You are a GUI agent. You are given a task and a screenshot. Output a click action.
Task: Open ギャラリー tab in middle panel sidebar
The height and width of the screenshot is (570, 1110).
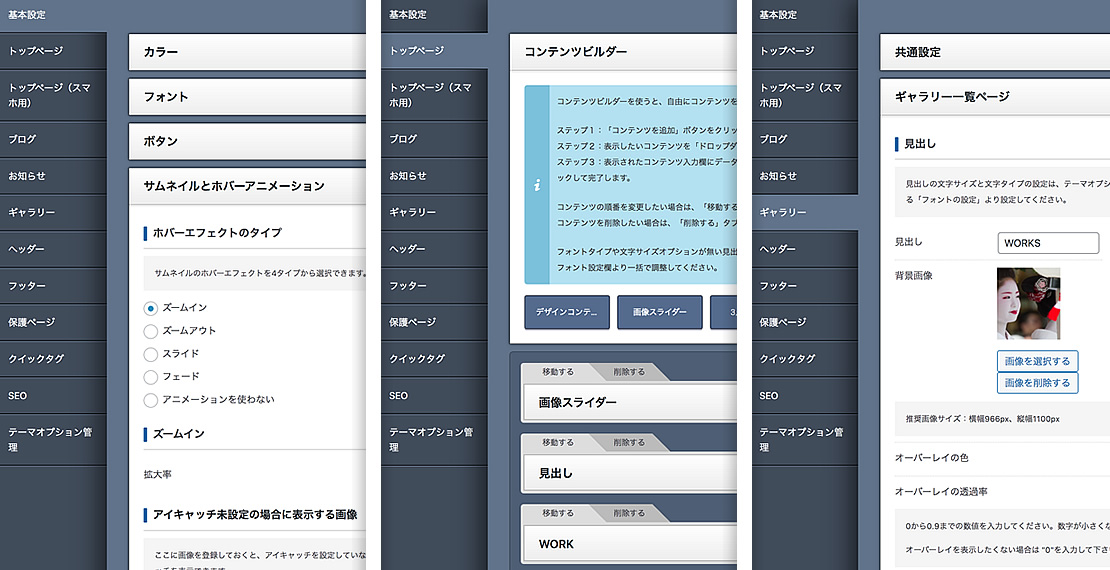[434, 212]
